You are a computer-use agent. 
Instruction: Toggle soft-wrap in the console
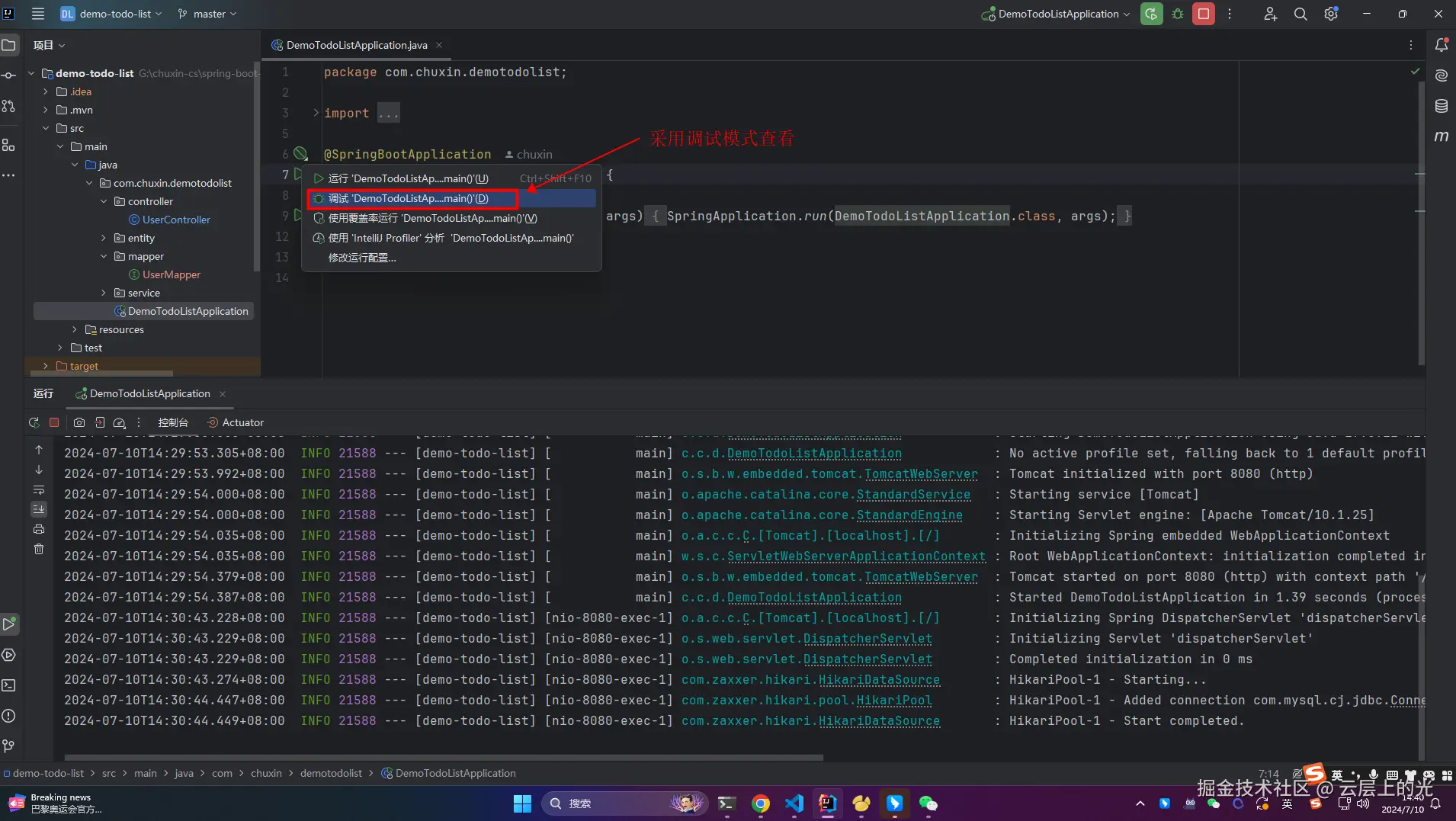[x=39, y=489]
